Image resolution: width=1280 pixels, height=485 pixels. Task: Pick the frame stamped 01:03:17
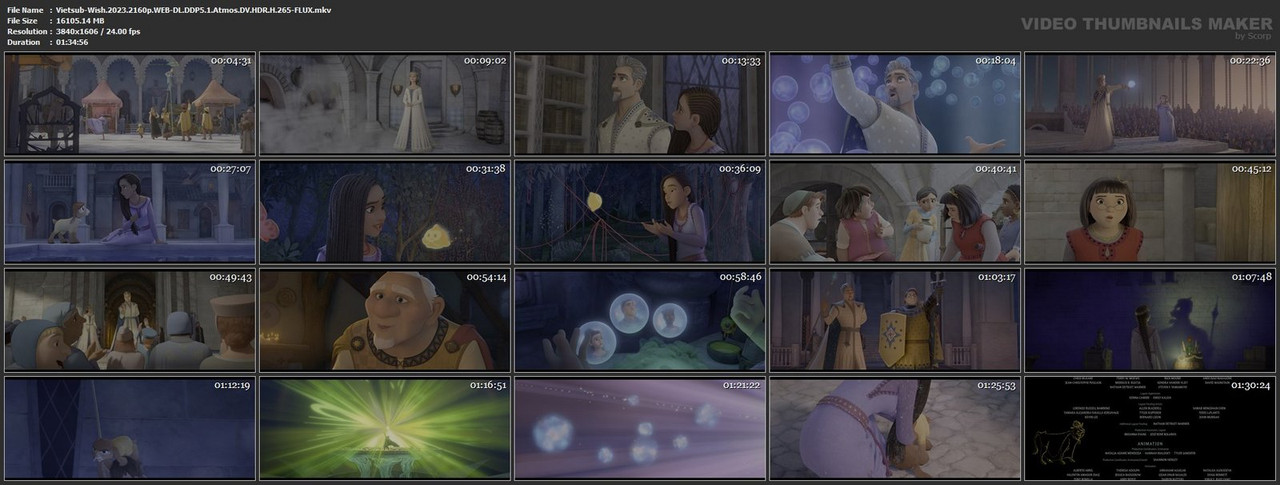tap(894, 319)
